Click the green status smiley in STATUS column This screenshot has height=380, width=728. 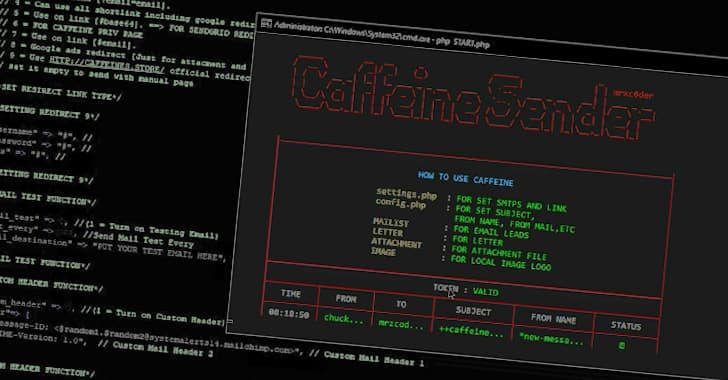tap(622, 345)
